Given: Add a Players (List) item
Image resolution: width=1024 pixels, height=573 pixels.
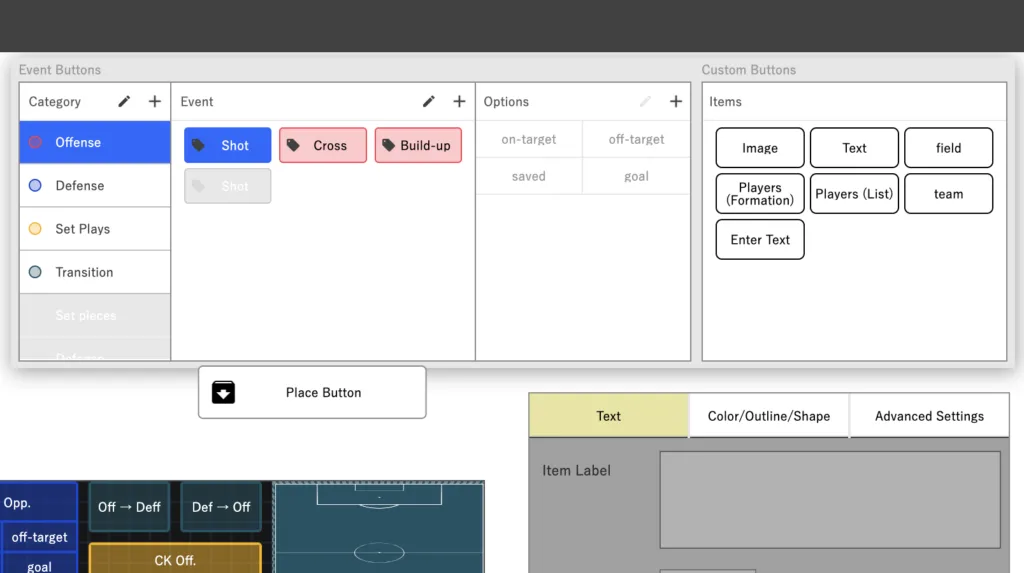Looking at the screenshot, I should 854,193.
